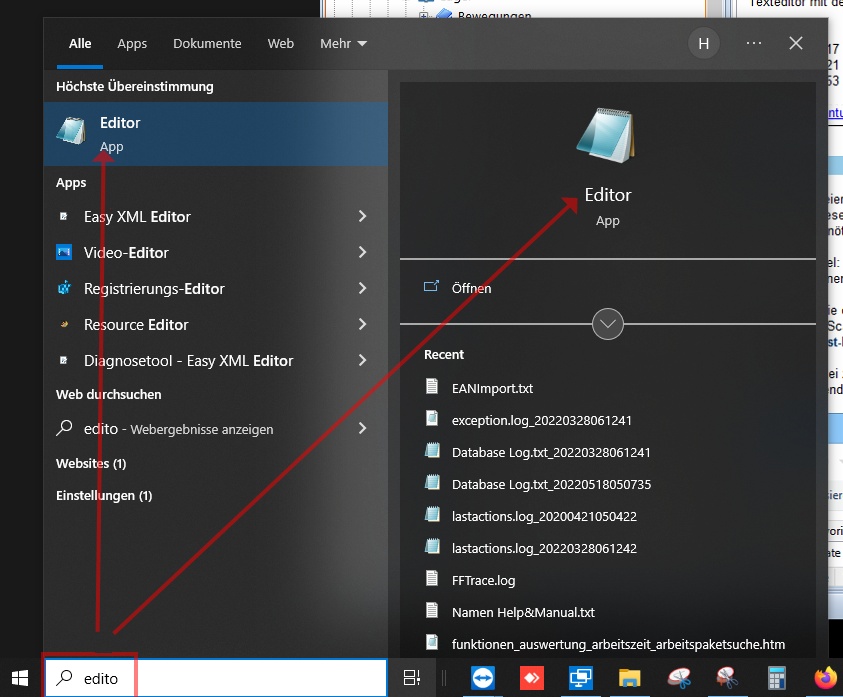Launch AnyDesk from the taskbar
This screenshot has width=843, height=697.
[x=531, y=679]
